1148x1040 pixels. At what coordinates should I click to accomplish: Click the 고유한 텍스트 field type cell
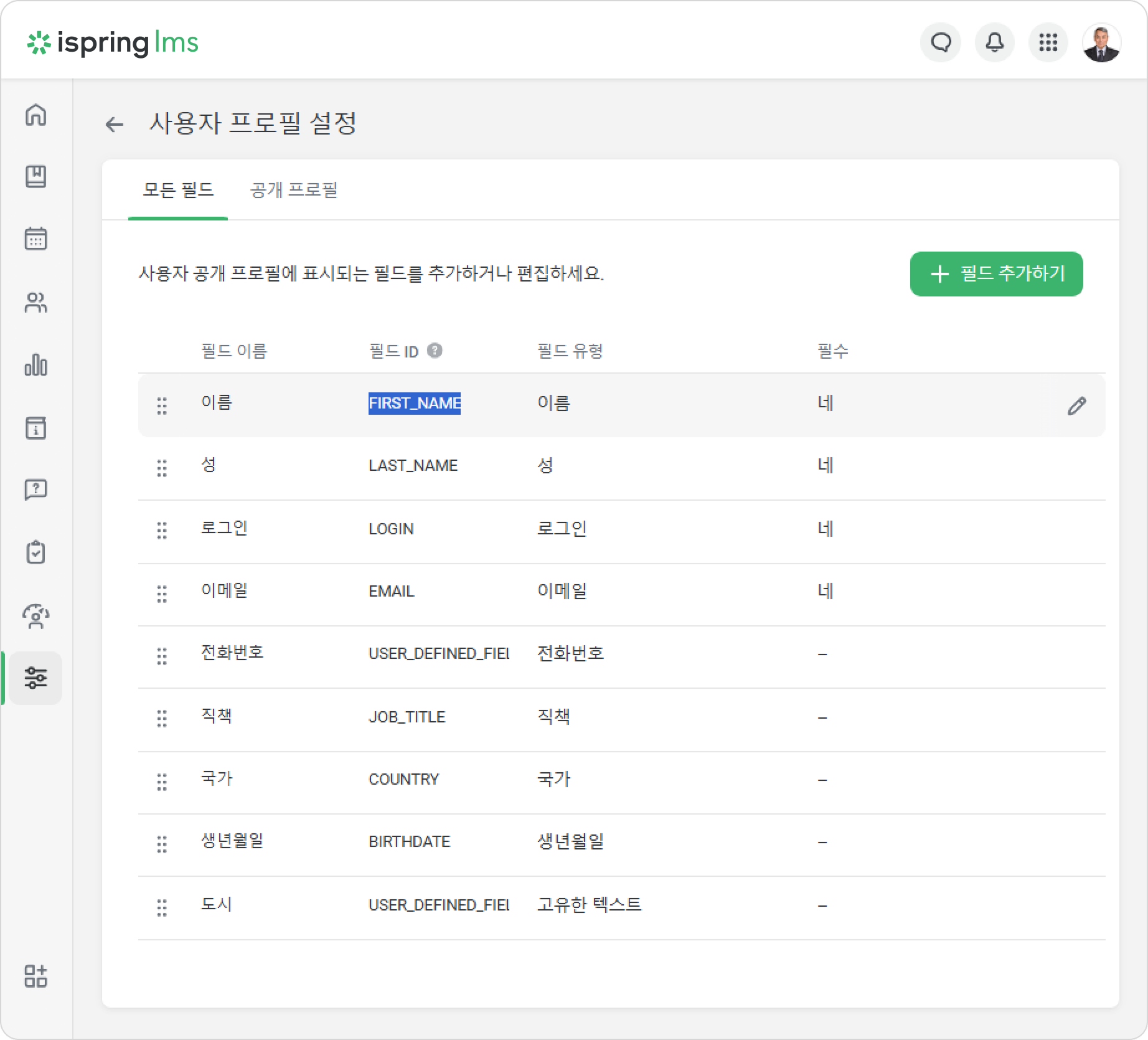point(589,905)
